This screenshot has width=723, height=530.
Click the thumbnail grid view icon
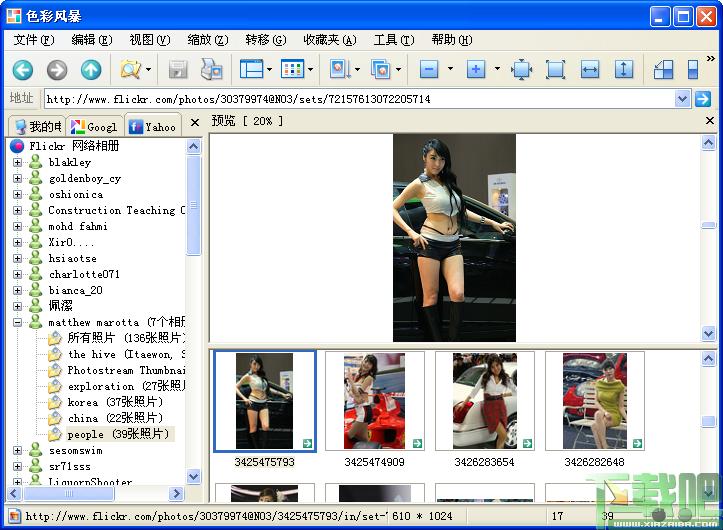[x=292, y=70]
